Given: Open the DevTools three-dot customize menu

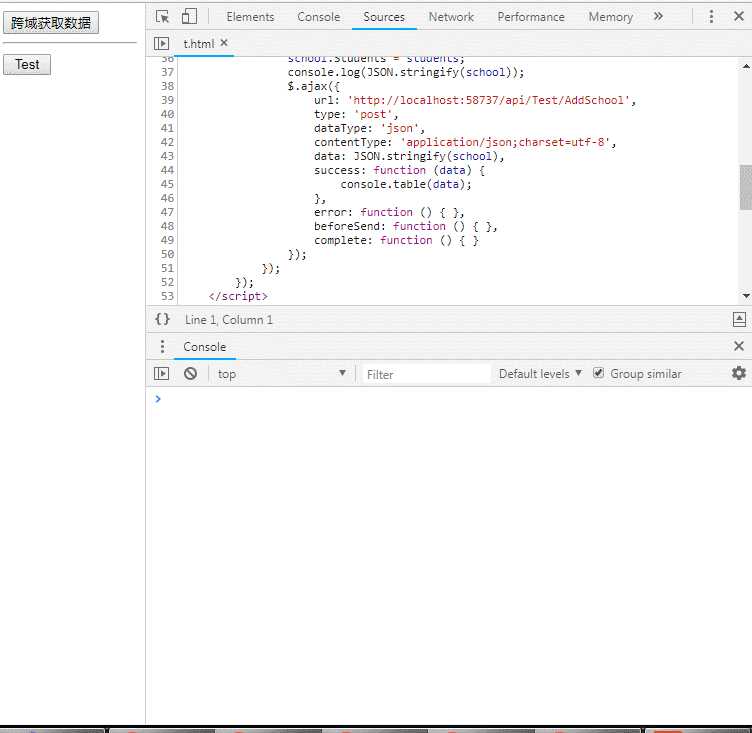Looking at the screenshot, I should coord(711,16).
